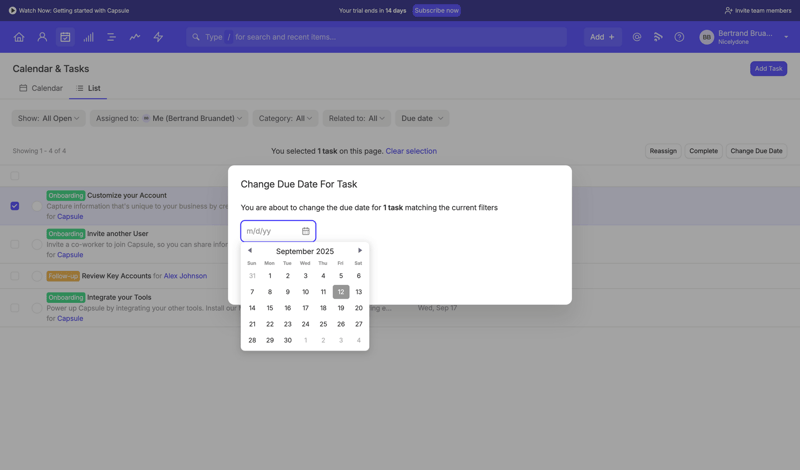Open the Home dashboard icon
Viewport: 800px width, 470px height.
19,37
